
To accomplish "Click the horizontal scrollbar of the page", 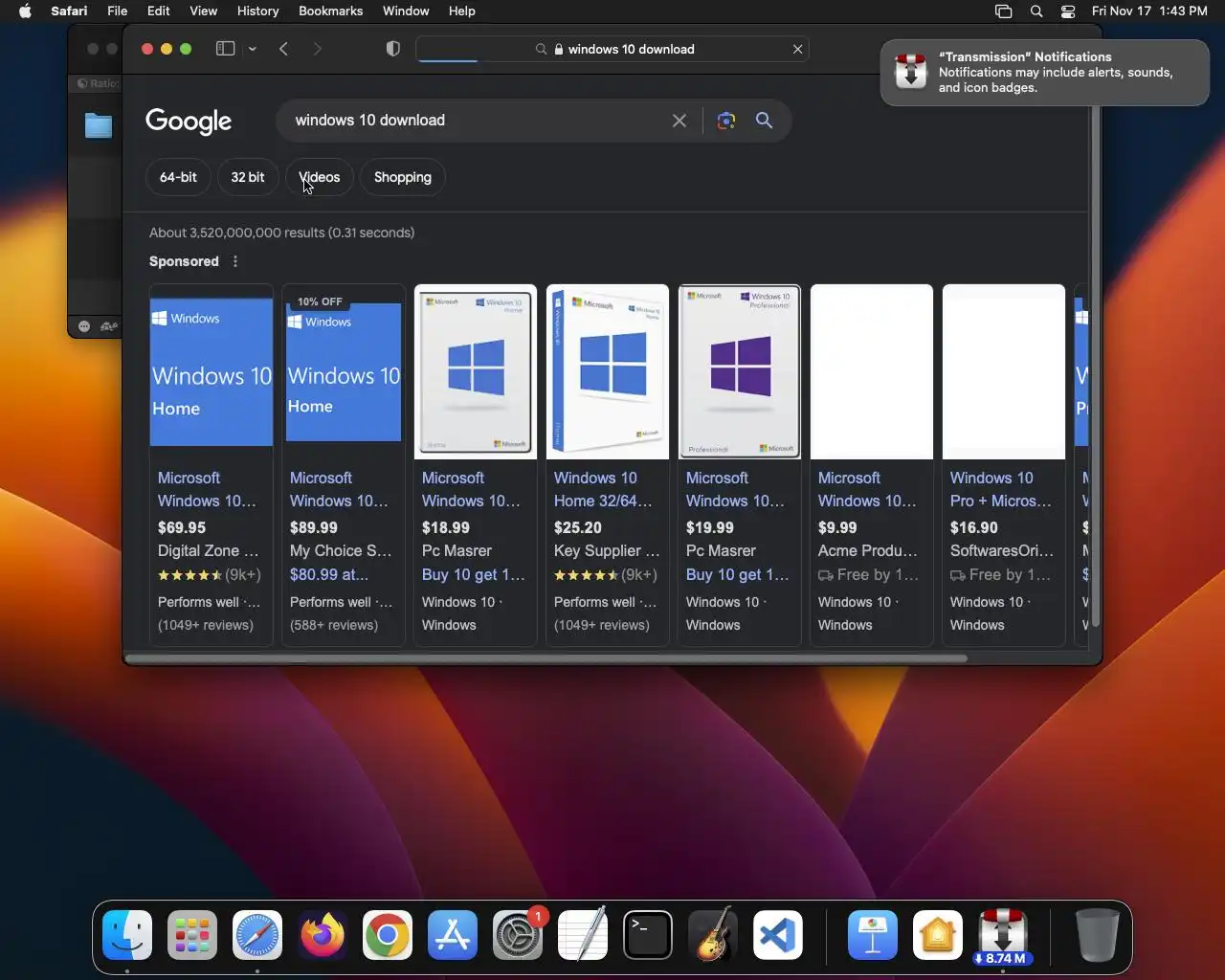I will [546, 658].
